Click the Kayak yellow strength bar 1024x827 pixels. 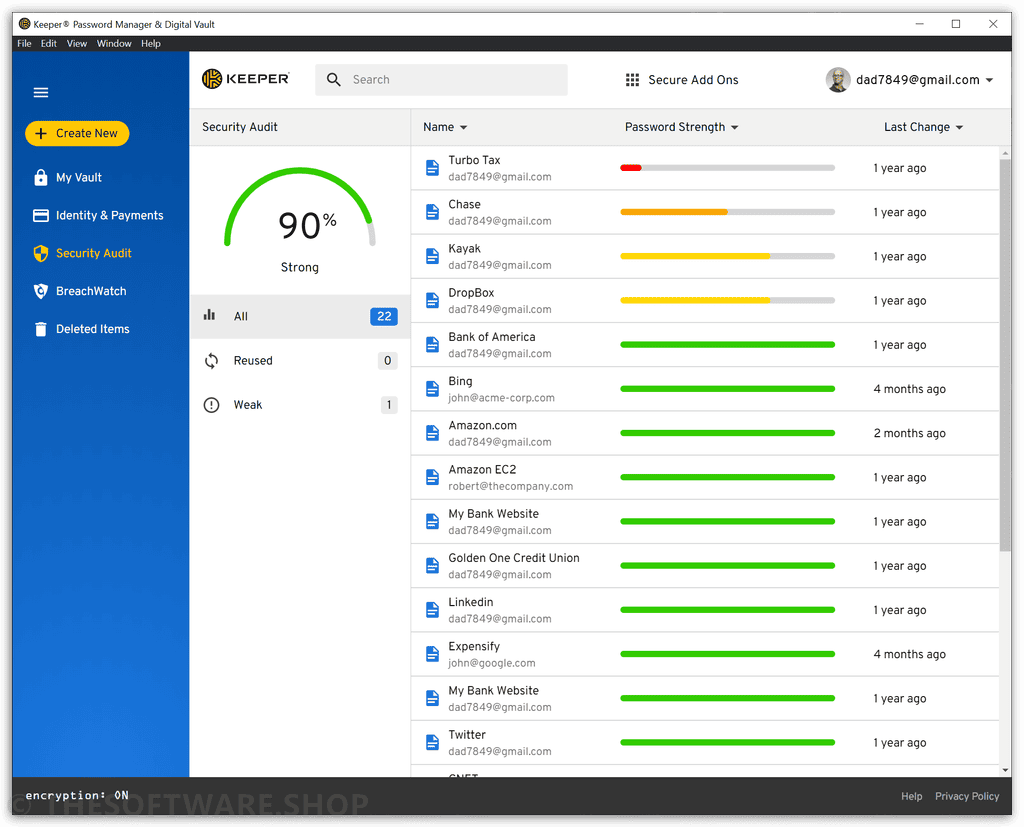click(x=696, y=256)
